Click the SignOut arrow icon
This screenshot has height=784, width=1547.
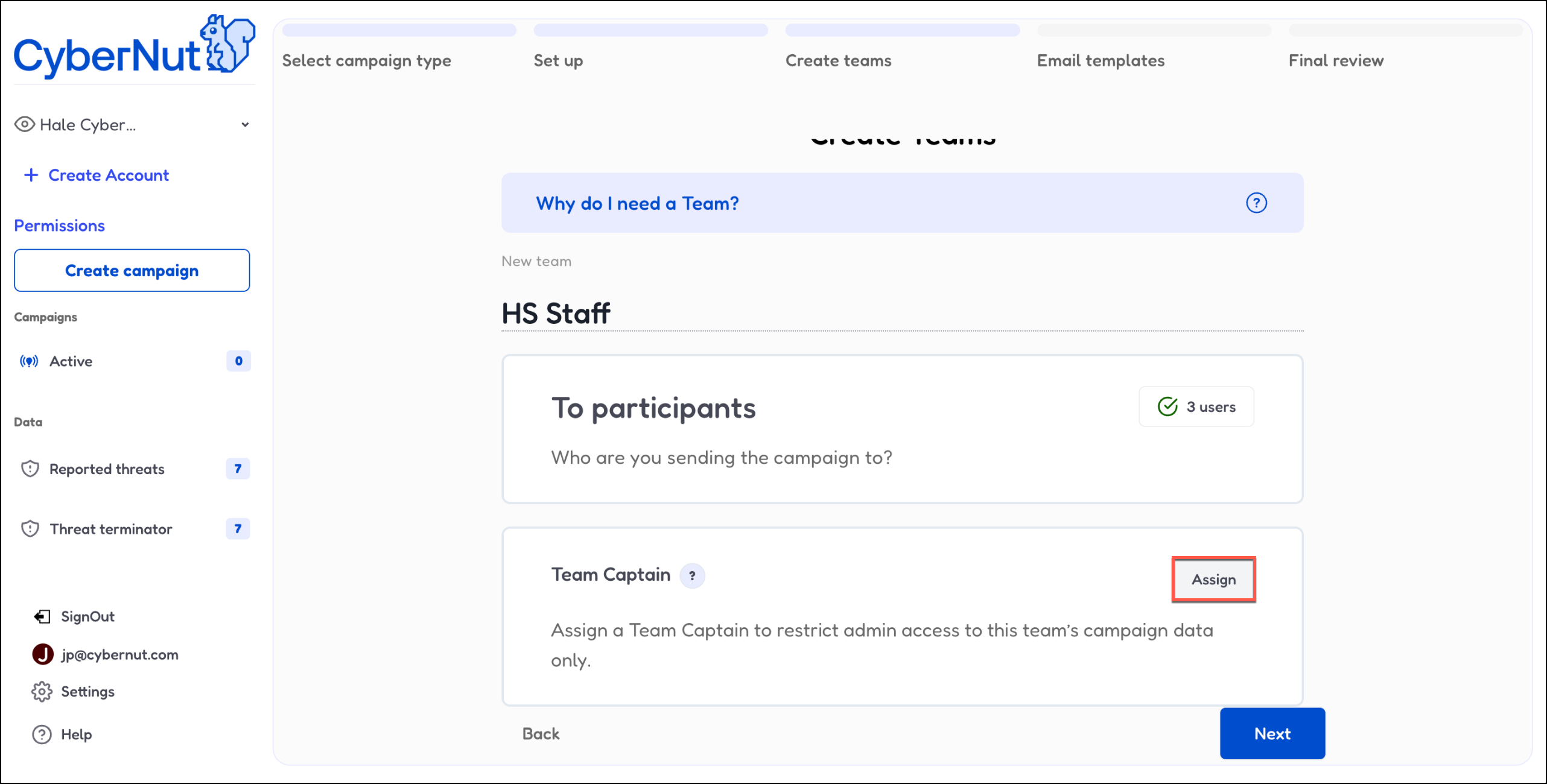click(42, 616)
